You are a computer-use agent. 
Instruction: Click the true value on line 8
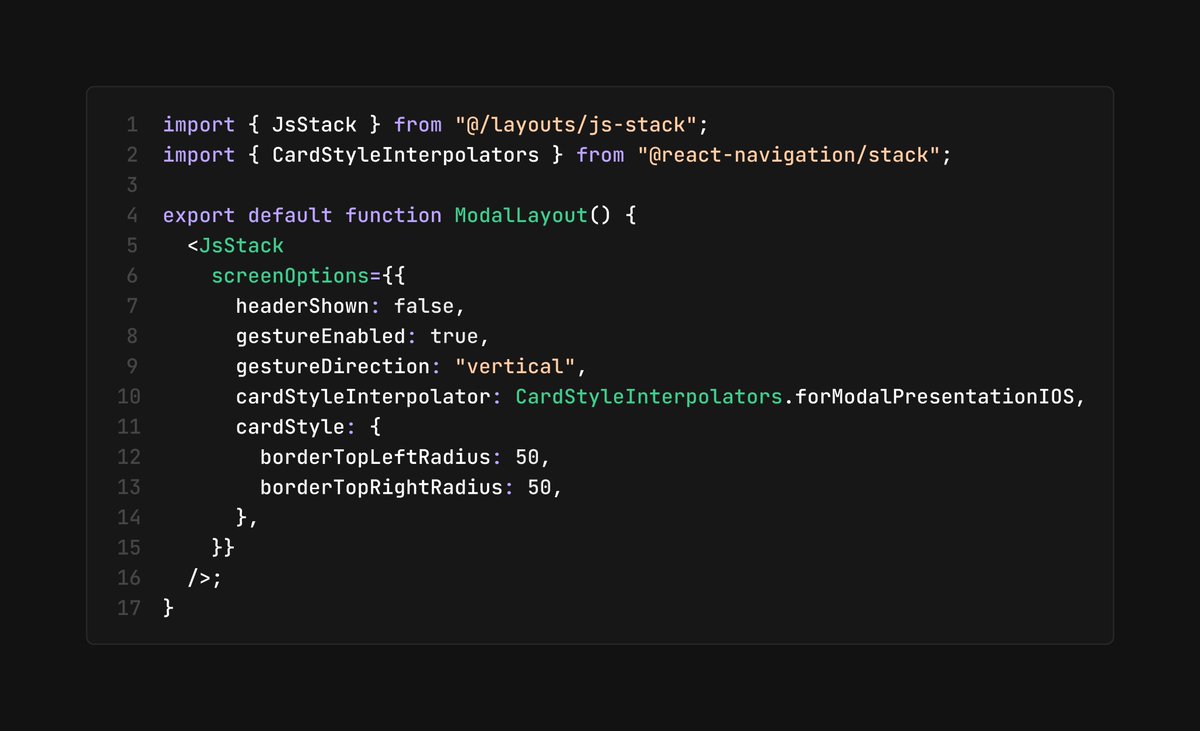(454, 336)
